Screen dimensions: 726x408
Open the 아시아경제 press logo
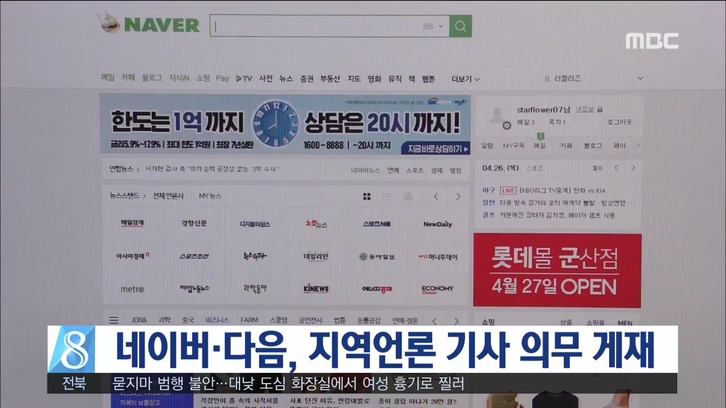tap(132, 255)
